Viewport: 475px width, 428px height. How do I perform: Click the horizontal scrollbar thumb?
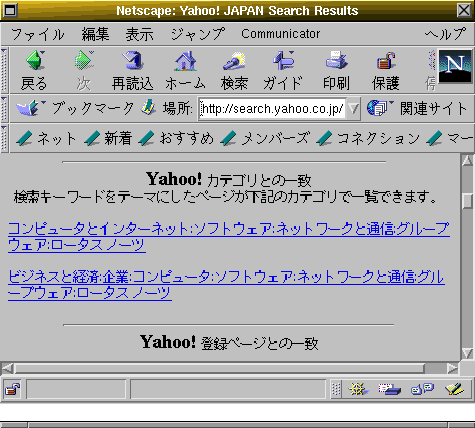click(x=219, y=368)
